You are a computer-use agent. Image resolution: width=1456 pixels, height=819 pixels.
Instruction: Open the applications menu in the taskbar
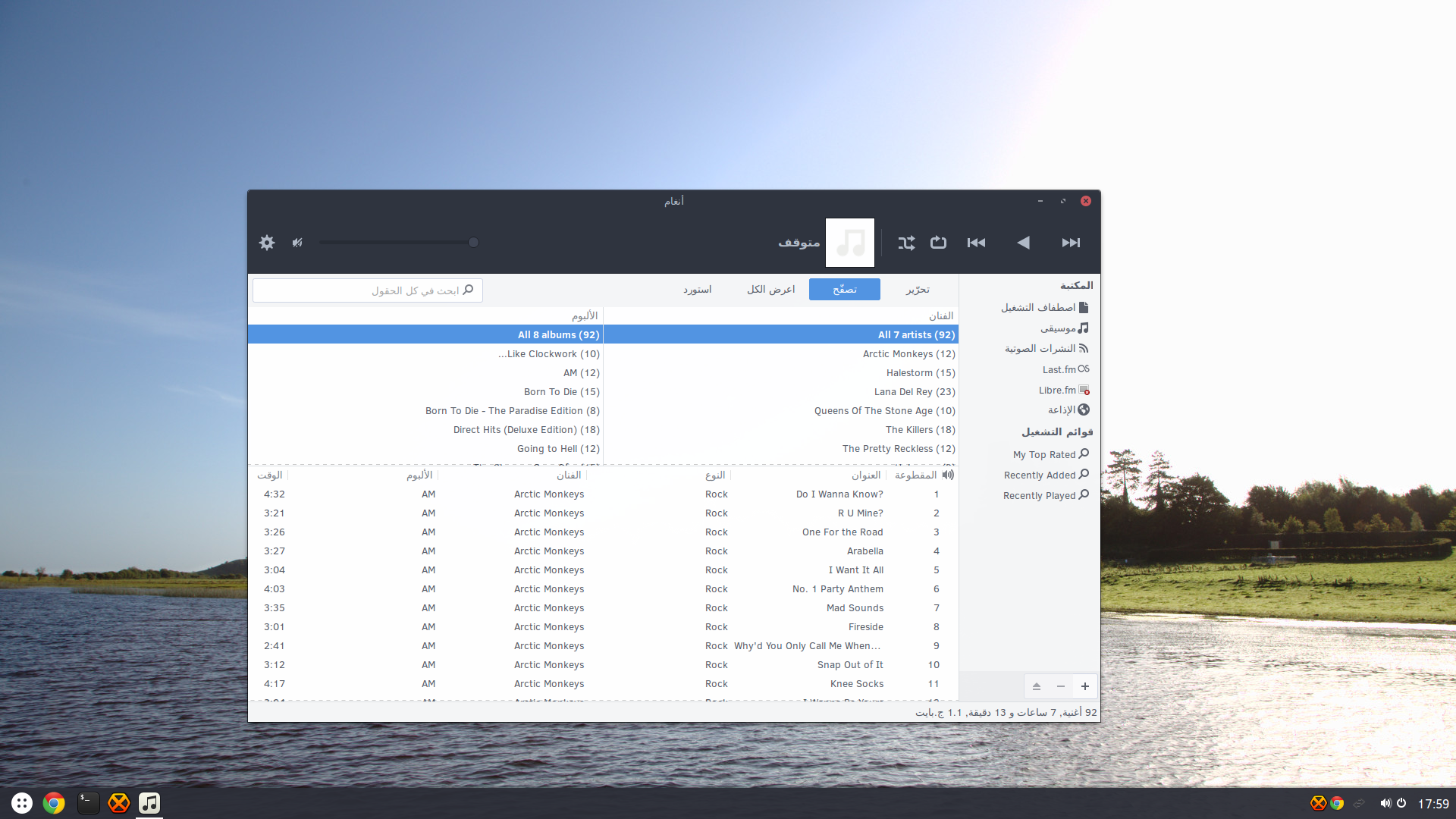[x=22, y=803]
